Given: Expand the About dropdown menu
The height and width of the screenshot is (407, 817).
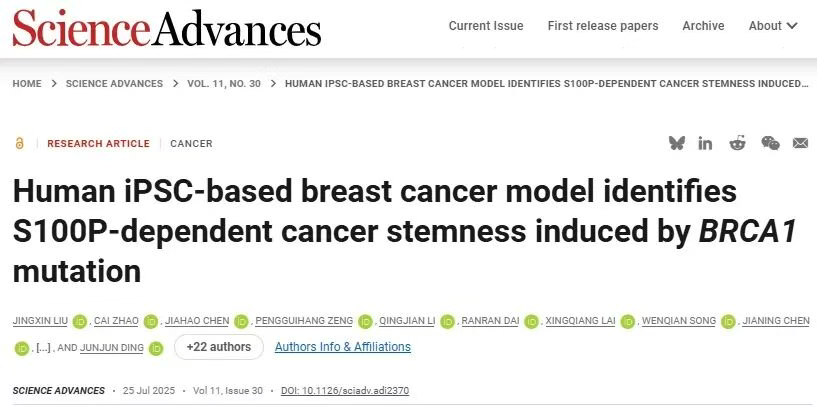Looking at the screenshot, I should pyautogui.click(x=773, y=26).
